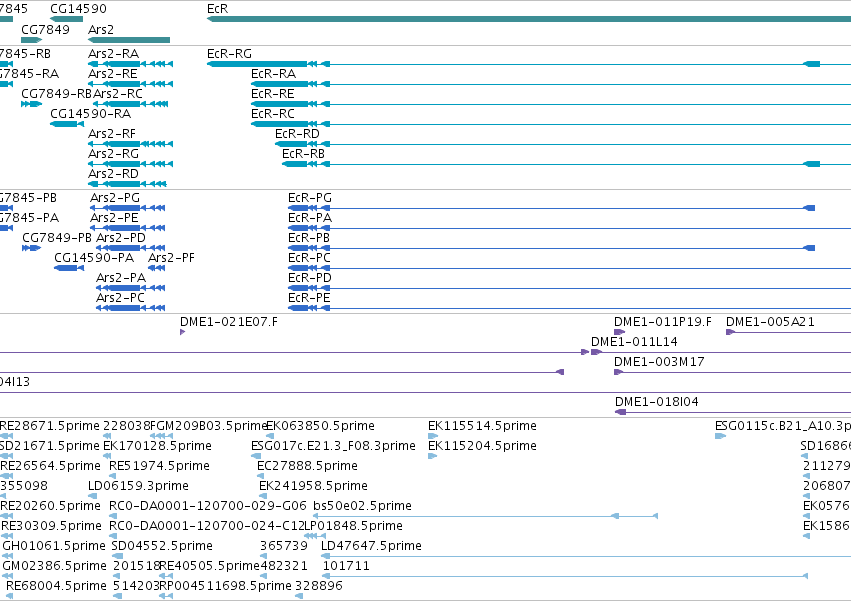
Task: Select the EST label 328896
Action: point(319,587)
